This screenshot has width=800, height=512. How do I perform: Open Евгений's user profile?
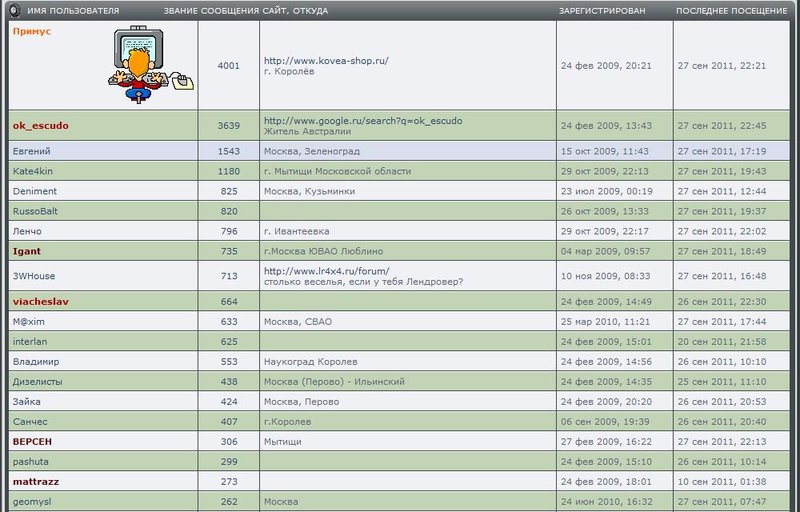[31, 151]
